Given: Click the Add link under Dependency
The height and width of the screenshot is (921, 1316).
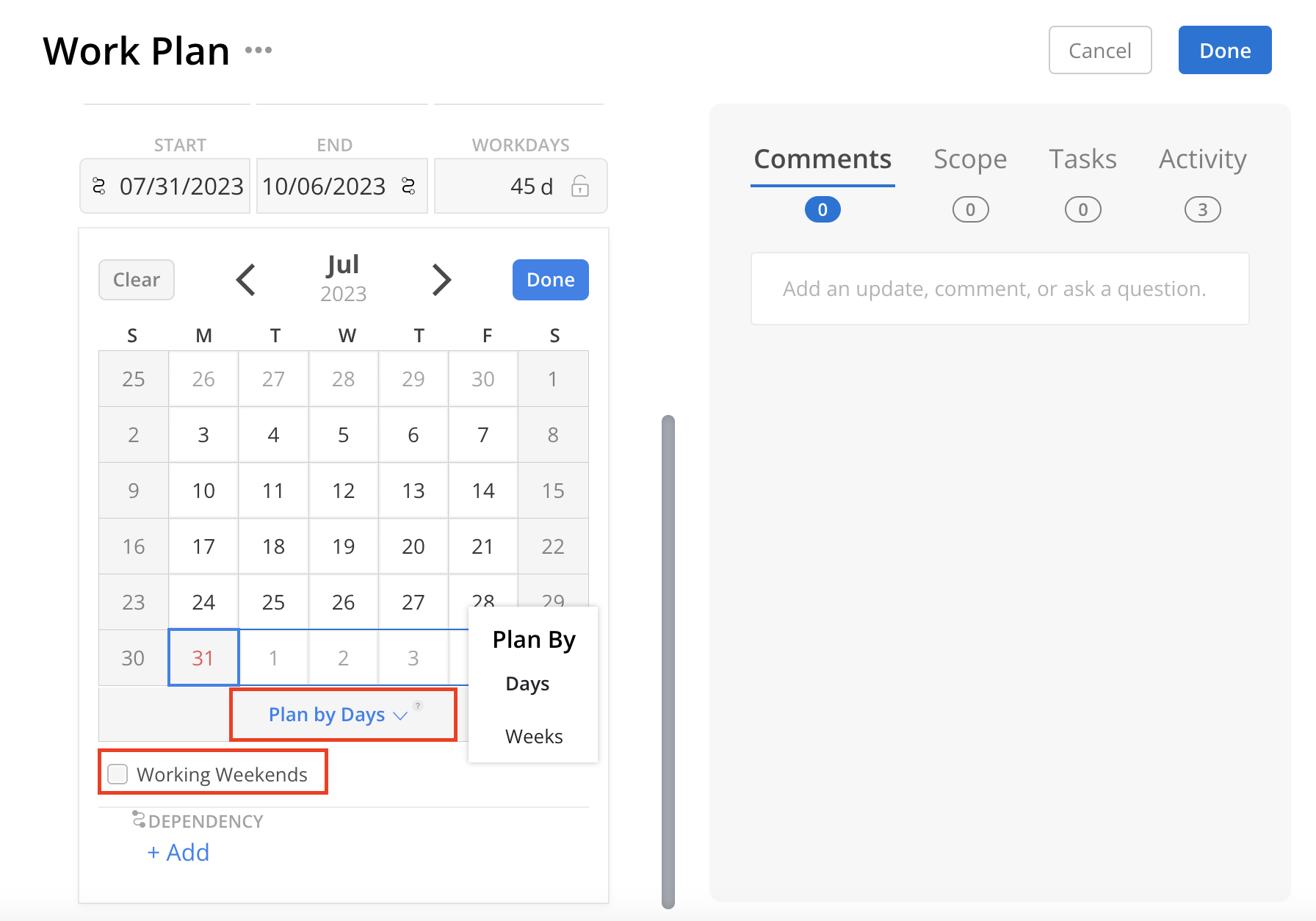Looking at the screenshot, I should (178, 852).
